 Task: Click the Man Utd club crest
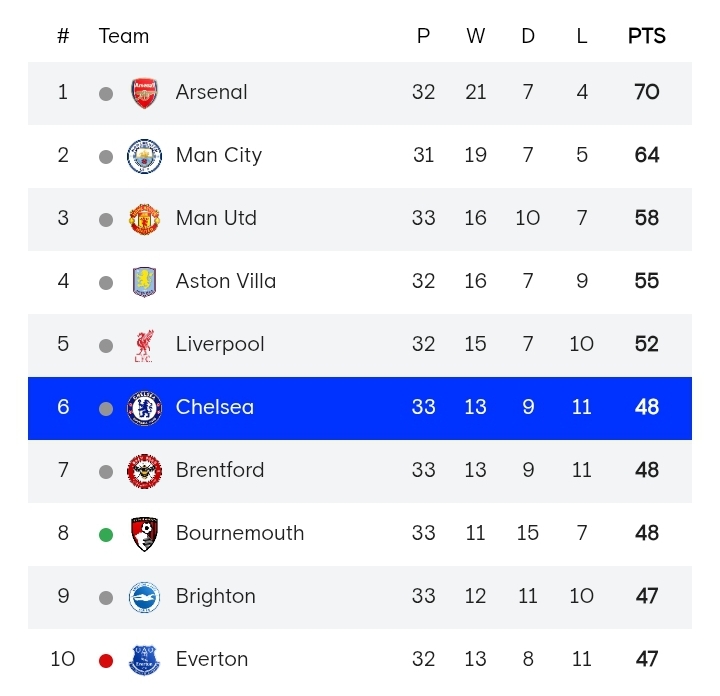(x=144, y=219)
